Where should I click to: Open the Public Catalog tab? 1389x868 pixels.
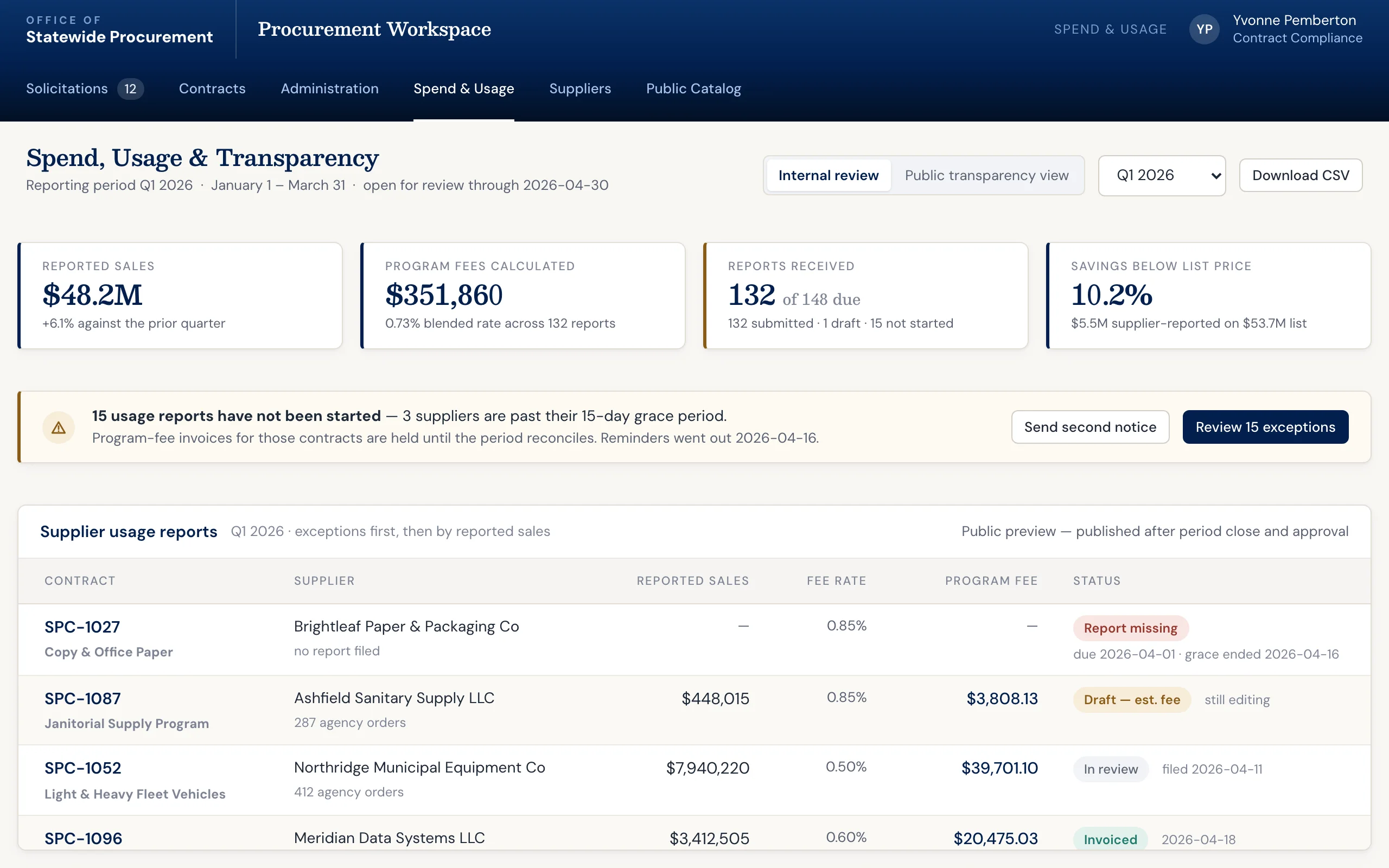(693, 89)
